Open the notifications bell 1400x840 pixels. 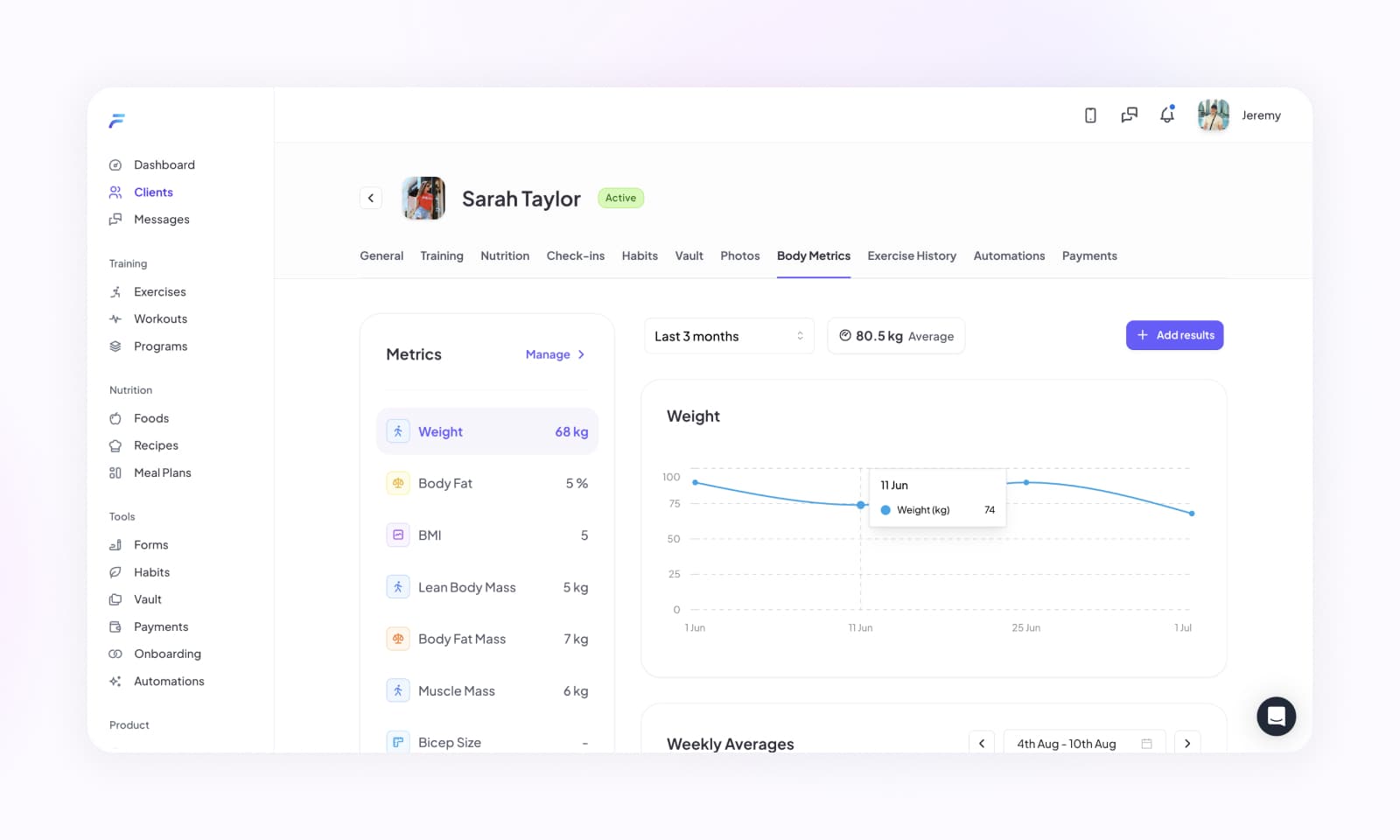(1167, 115)
